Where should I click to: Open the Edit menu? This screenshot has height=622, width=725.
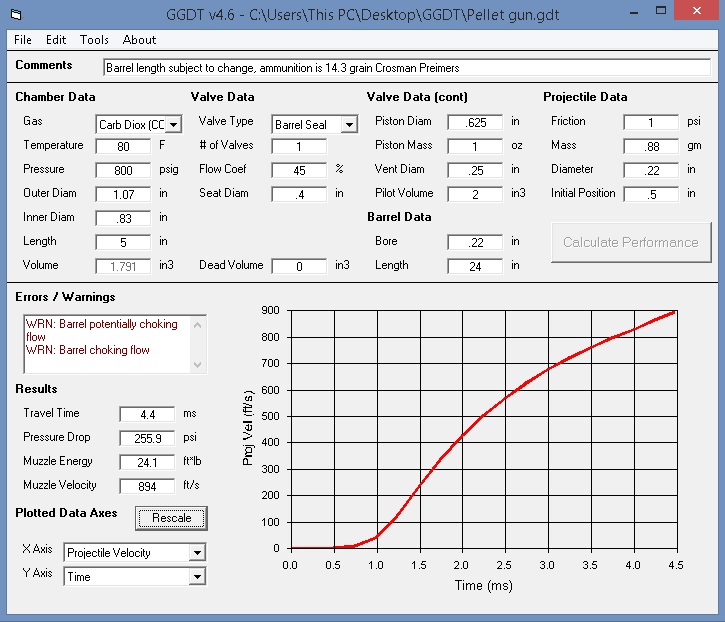(x=56, y=40)
